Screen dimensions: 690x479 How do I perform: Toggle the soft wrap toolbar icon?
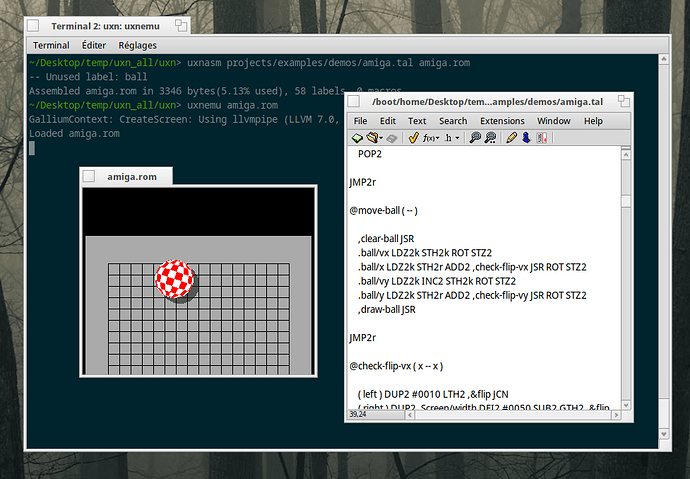[x=542, y=138]
